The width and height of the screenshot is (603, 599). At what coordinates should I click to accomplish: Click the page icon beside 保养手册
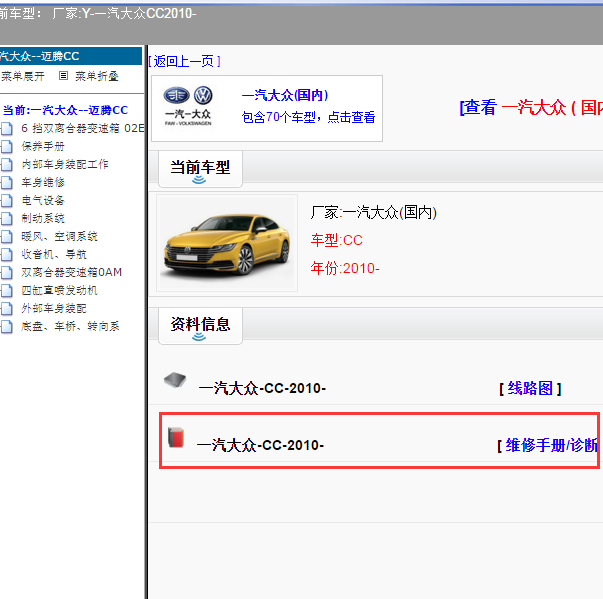pos(7,146)
